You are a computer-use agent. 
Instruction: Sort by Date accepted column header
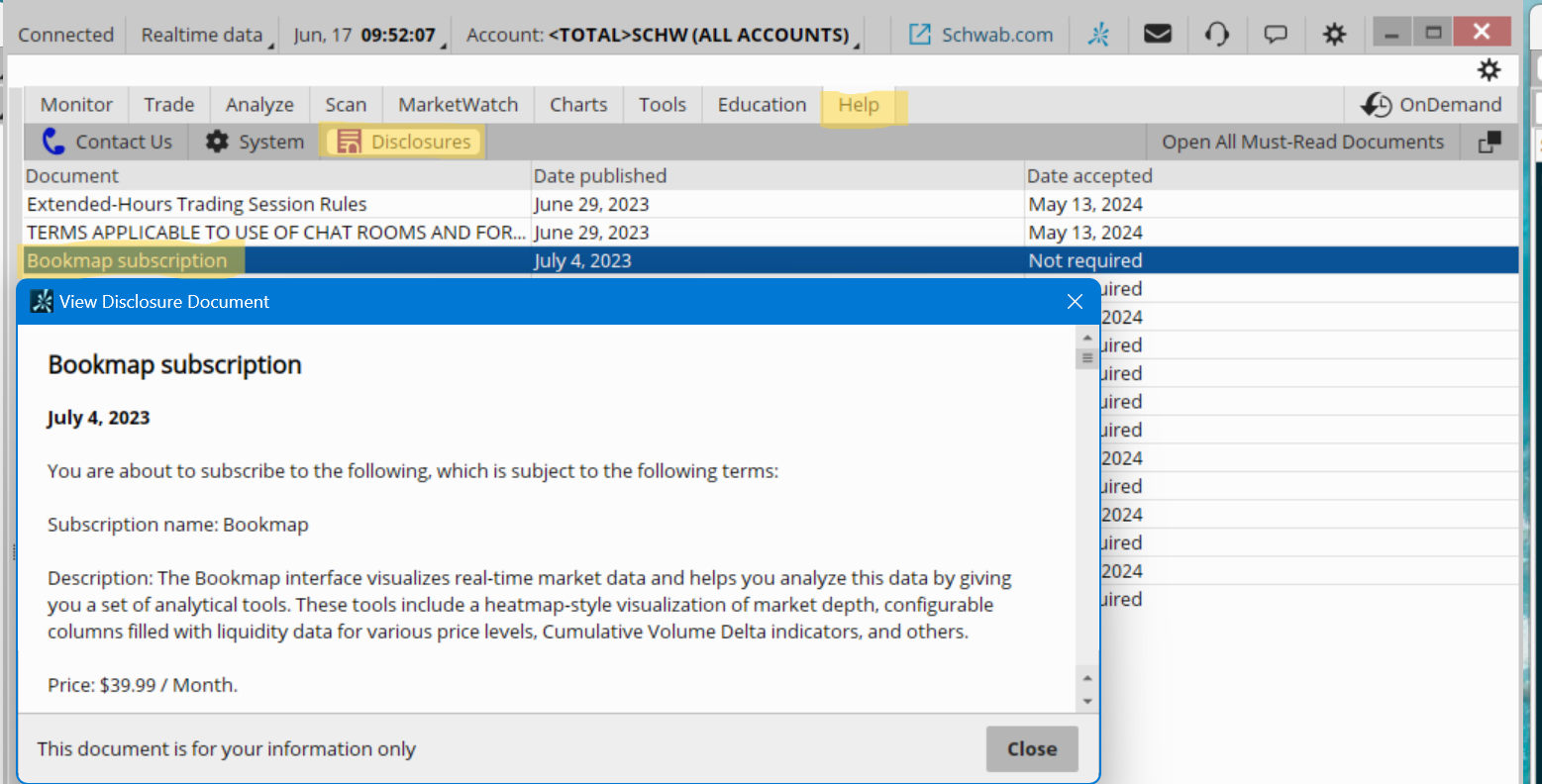(1271, 176)
